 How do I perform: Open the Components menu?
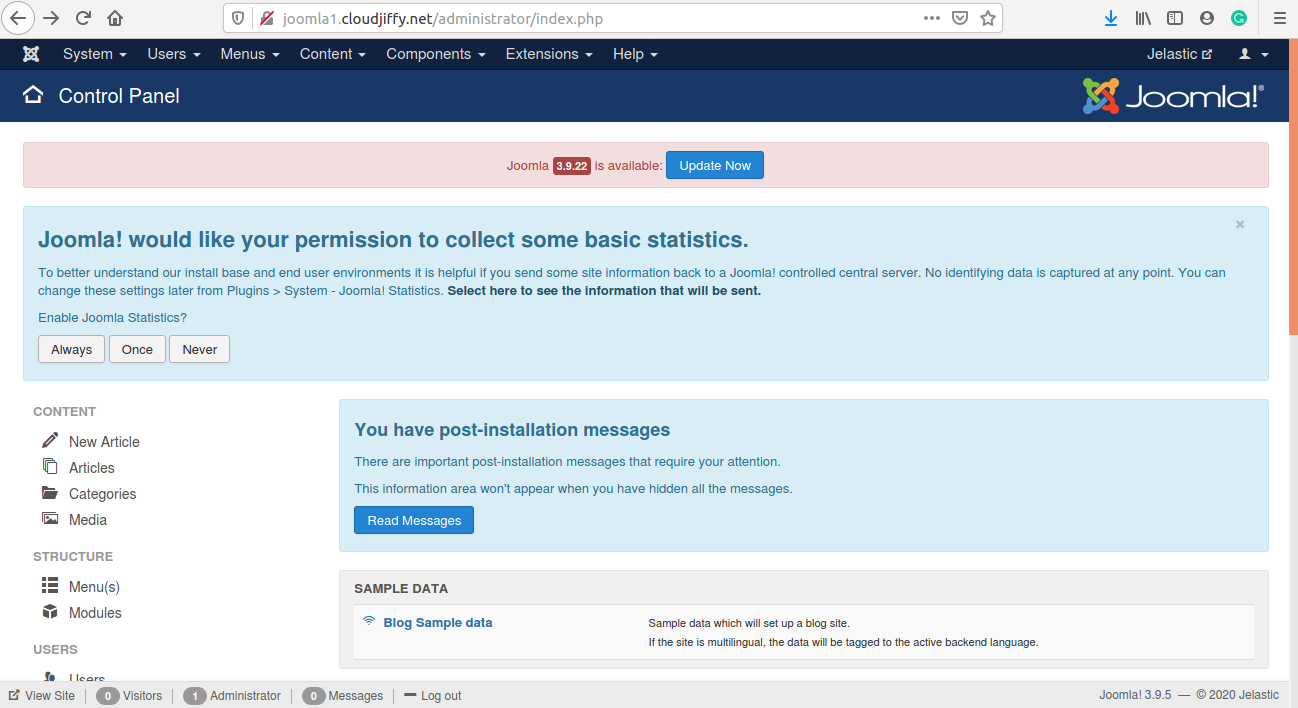coord(435,54)
